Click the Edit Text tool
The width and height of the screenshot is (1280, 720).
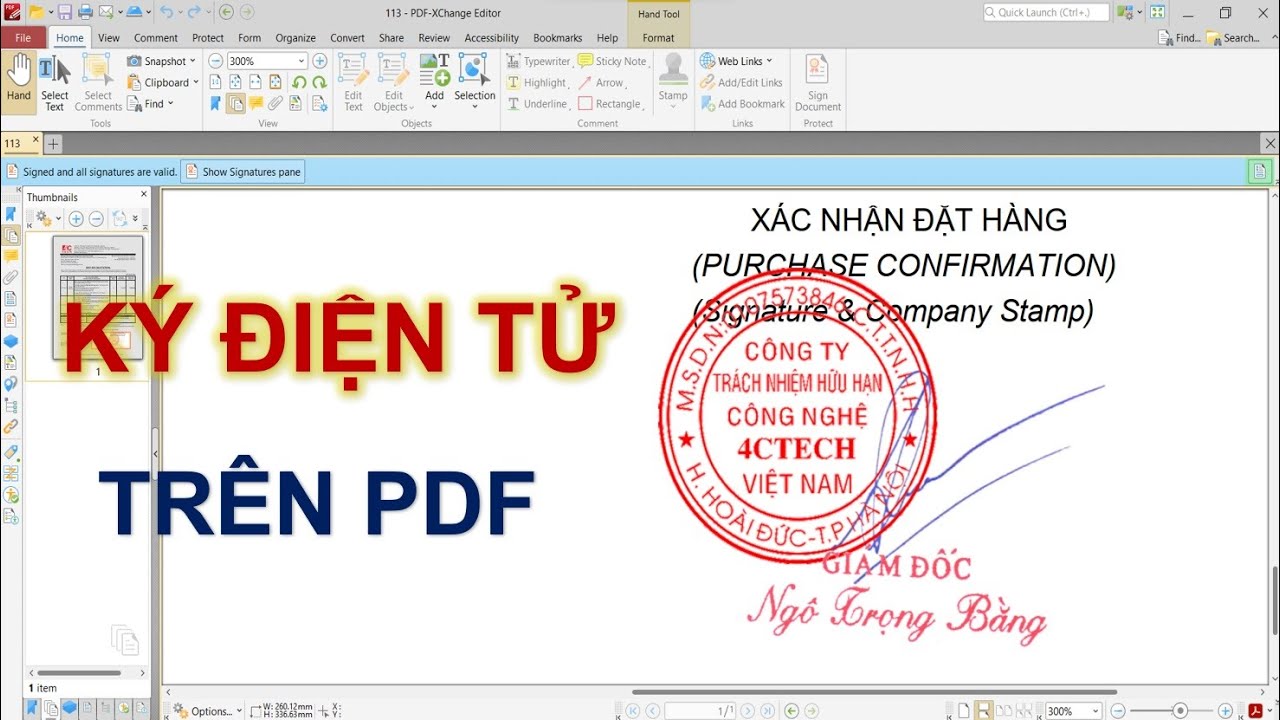[353, 83]
